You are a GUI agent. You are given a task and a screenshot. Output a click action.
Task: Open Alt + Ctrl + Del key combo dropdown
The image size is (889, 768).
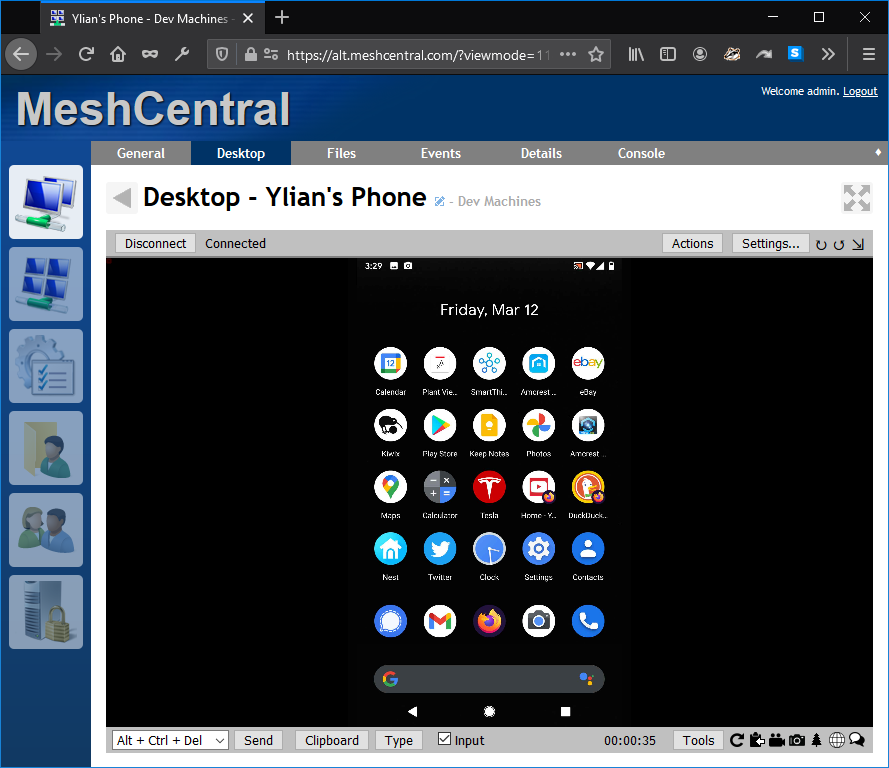[171, 740]
